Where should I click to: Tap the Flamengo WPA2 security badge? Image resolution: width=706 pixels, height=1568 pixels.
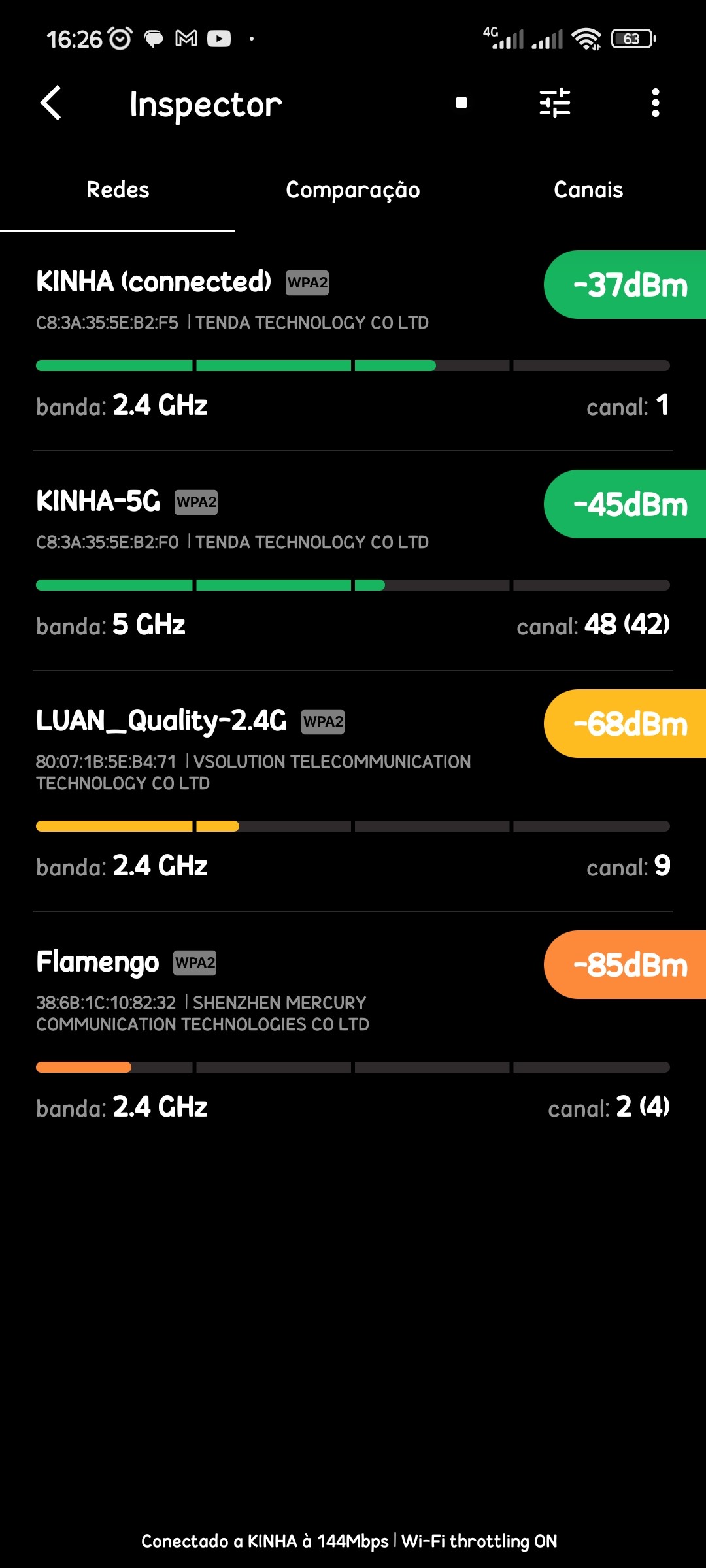195,963
